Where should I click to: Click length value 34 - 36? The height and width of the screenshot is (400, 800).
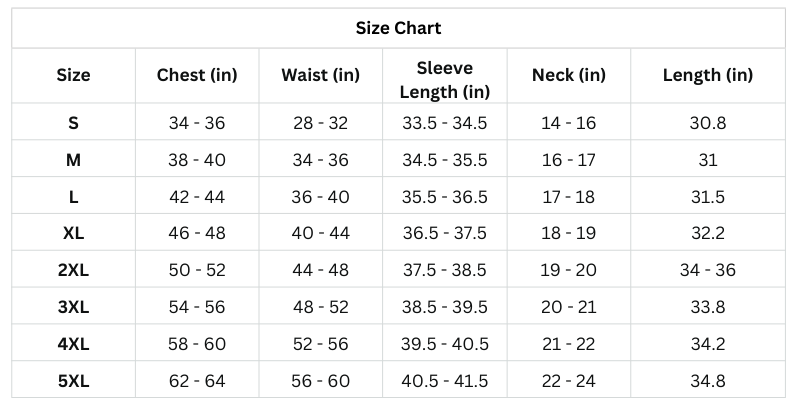tap(707, 270)
